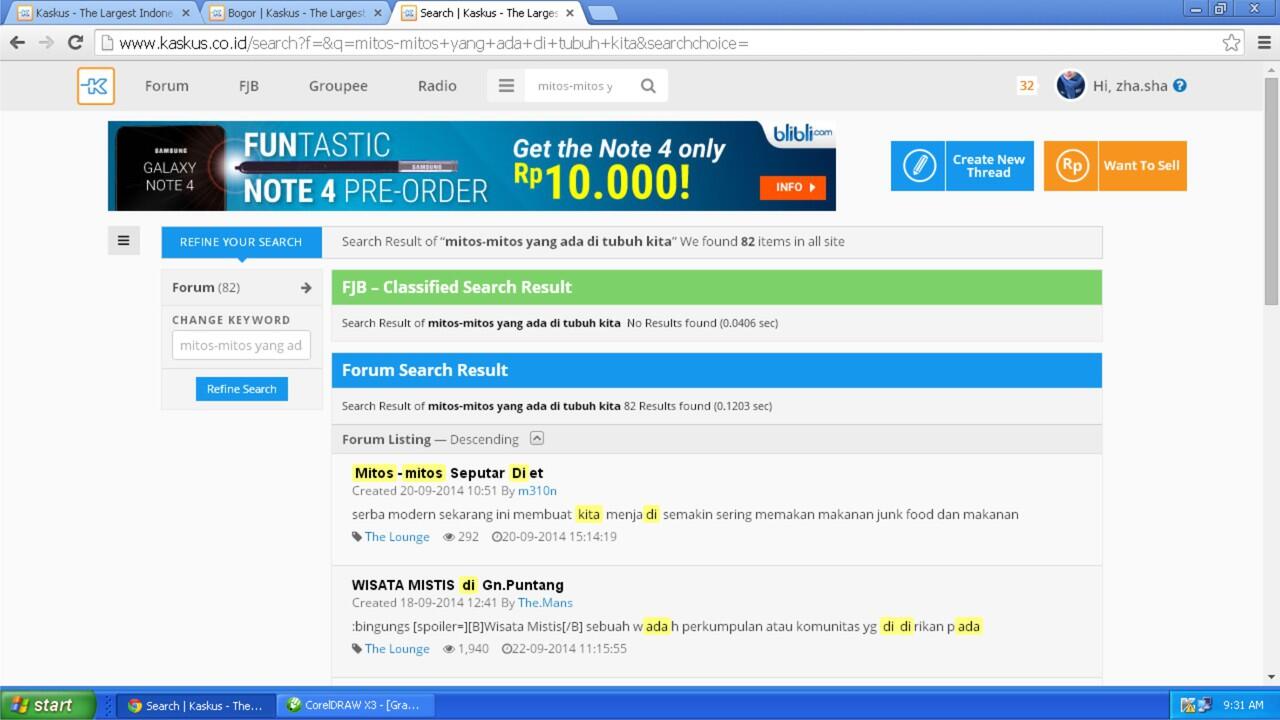This screenshot has height=720, width=1280.
Task: Click the browser forward arrow
Action: (46, 42)
